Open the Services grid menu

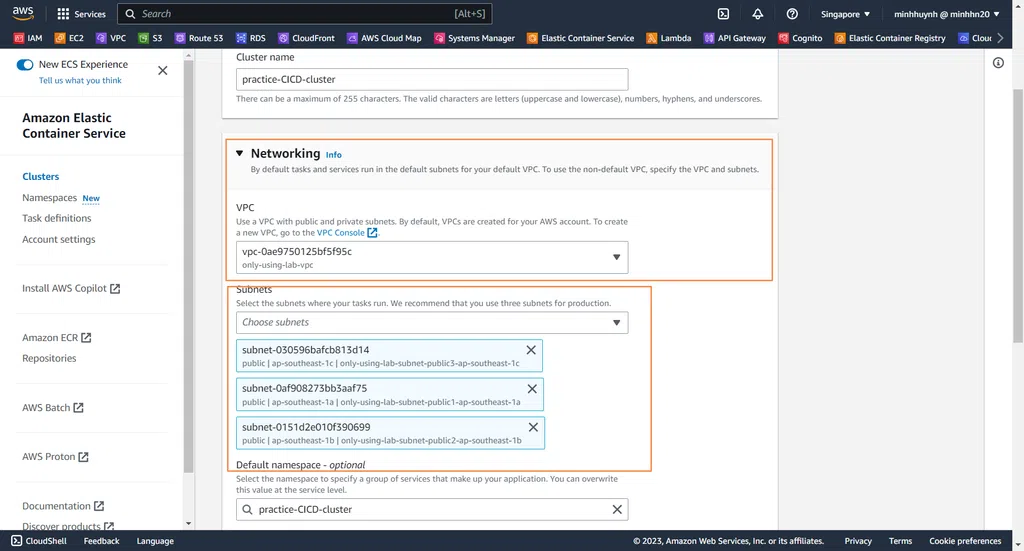point(82,14)
